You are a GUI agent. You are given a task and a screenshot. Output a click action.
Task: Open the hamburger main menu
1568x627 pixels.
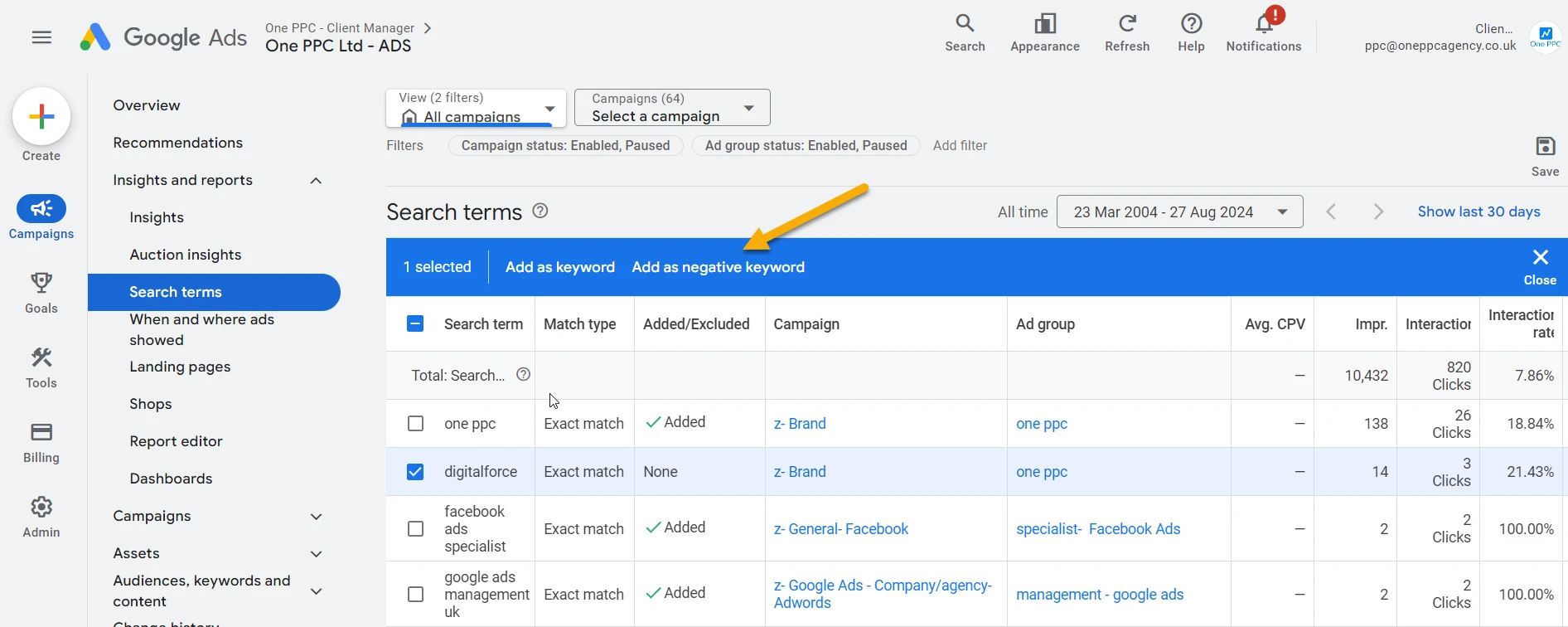41,37
